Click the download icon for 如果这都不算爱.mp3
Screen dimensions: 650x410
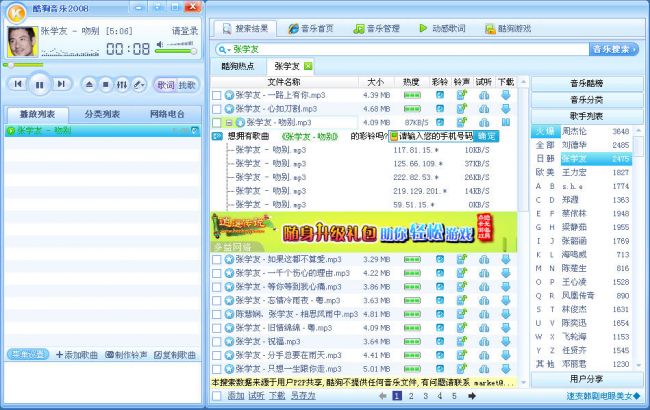(x=505, y=260)
